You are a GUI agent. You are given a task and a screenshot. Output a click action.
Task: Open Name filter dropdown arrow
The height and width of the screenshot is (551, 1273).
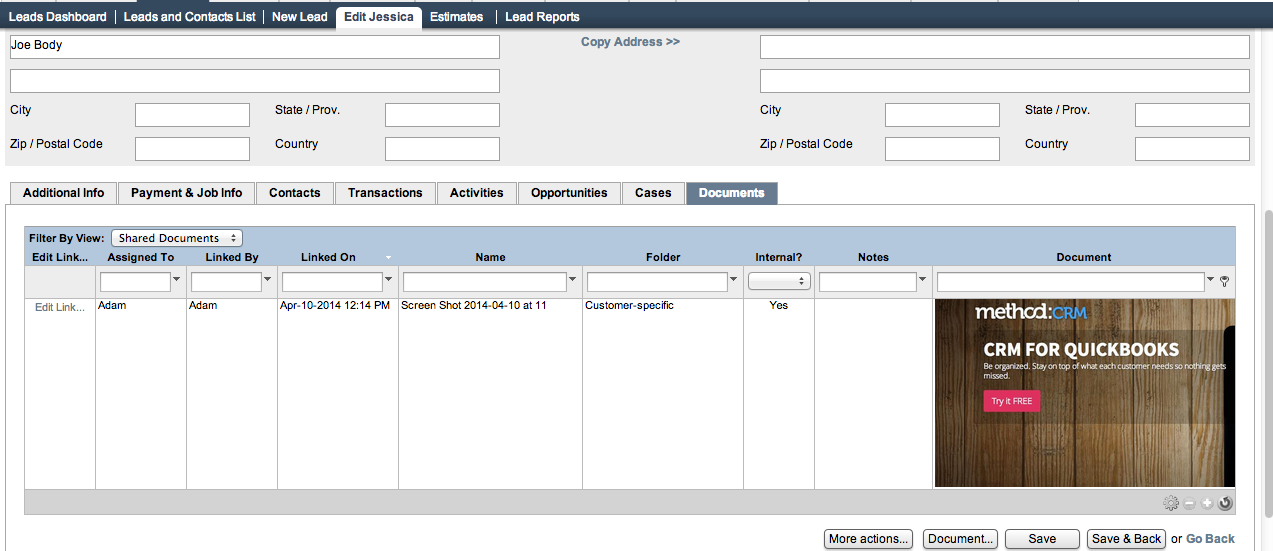pos(573,281)
